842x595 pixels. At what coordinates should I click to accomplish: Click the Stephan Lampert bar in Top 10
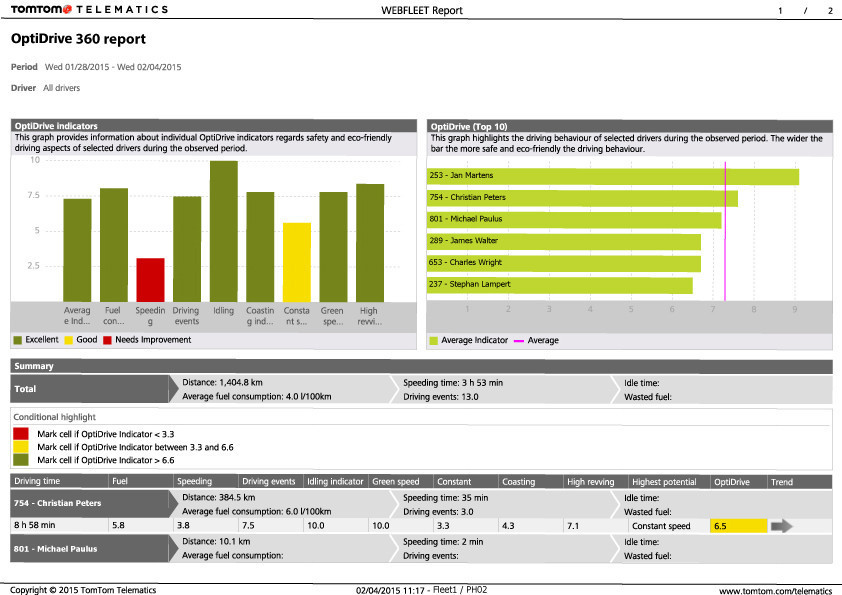coord(559,285)
